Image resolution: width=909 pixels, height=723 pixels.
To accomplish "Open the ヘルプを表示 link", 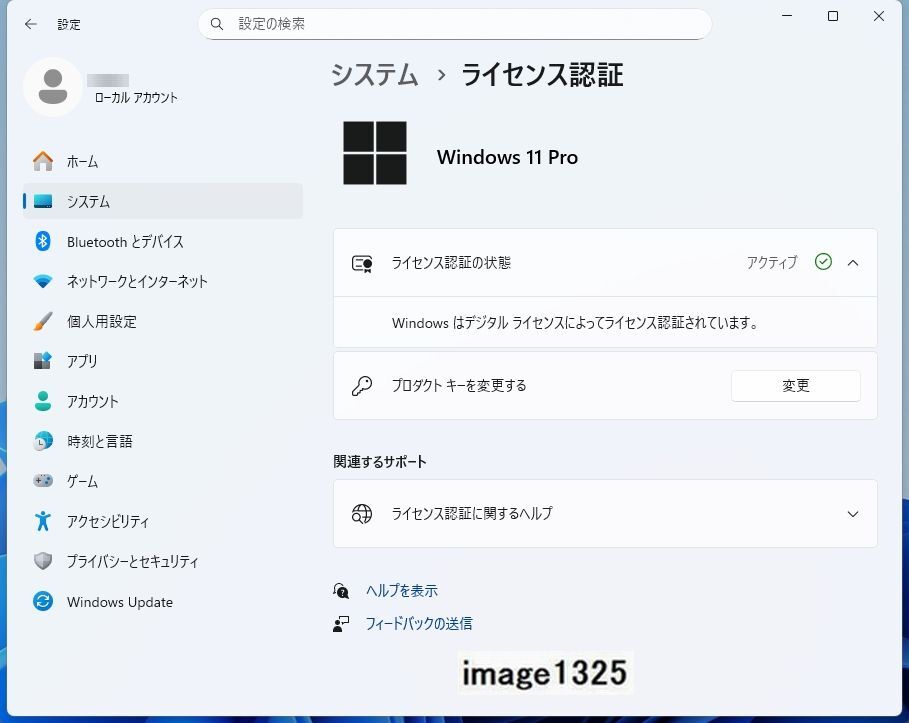I will (401, 590).
